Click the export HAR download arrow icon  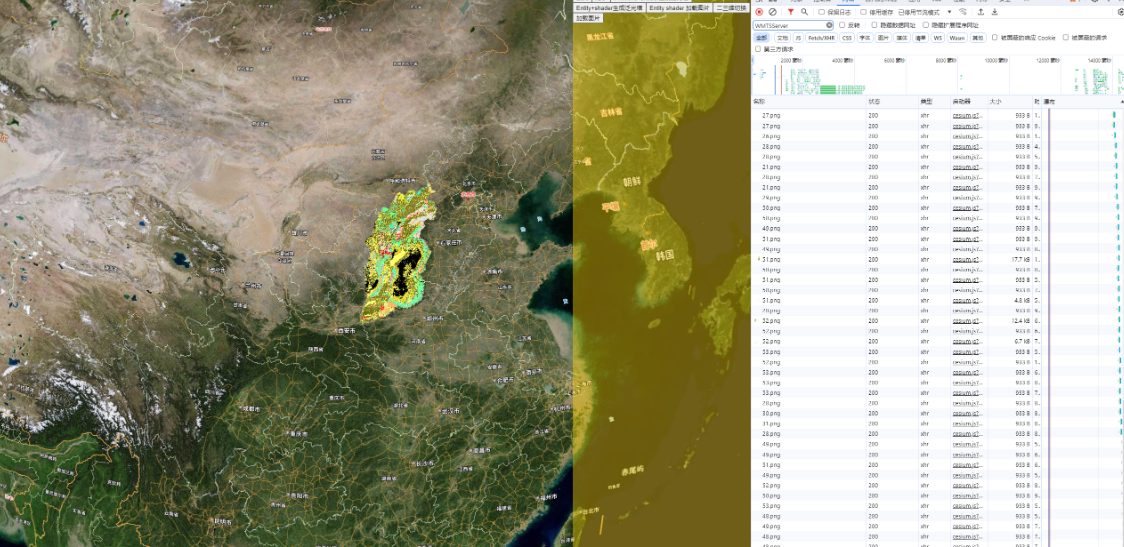coord(995,12)
